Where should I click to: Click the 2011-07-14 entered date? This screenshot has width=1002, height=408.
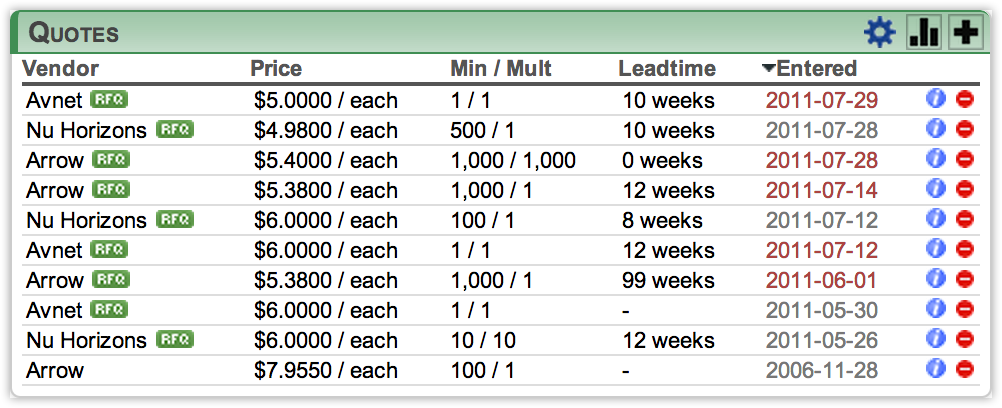click(822, 191)
